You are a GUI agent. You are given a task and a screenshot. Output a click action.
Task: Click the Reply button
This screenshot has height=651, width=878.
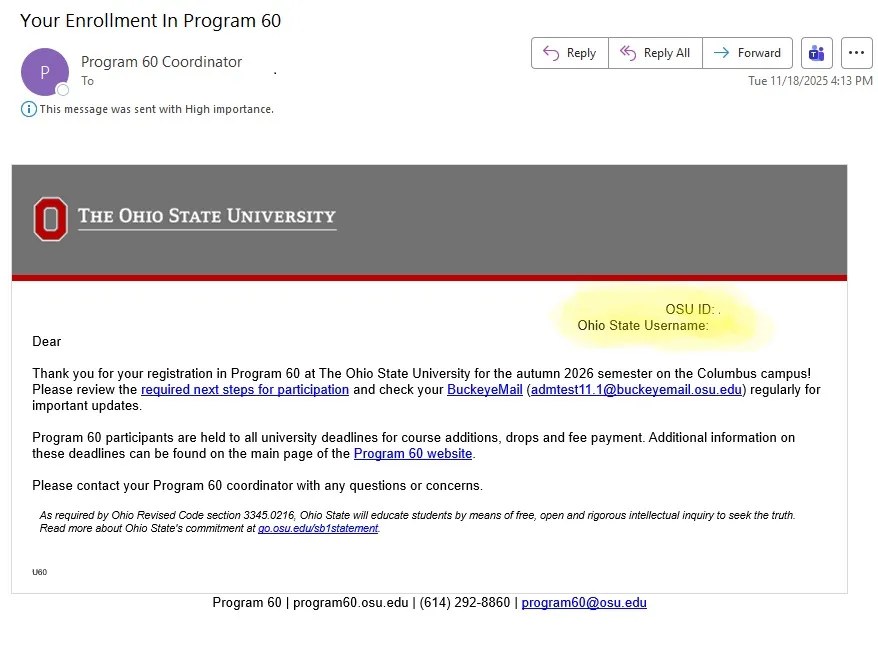pos(569,53)
